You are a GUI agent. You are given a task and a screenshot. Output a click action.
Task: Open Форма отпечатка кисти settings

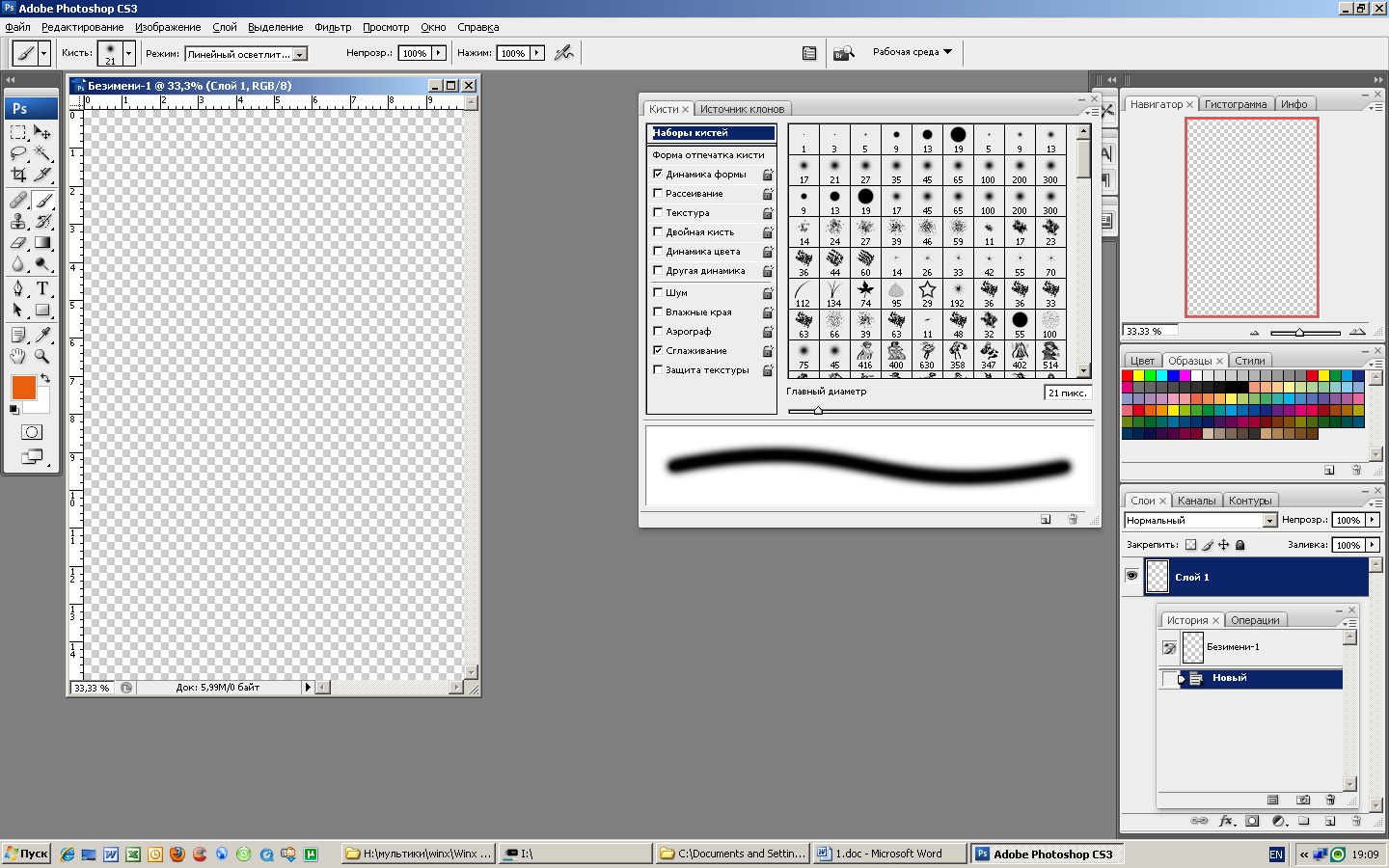(x=708, y=154)
